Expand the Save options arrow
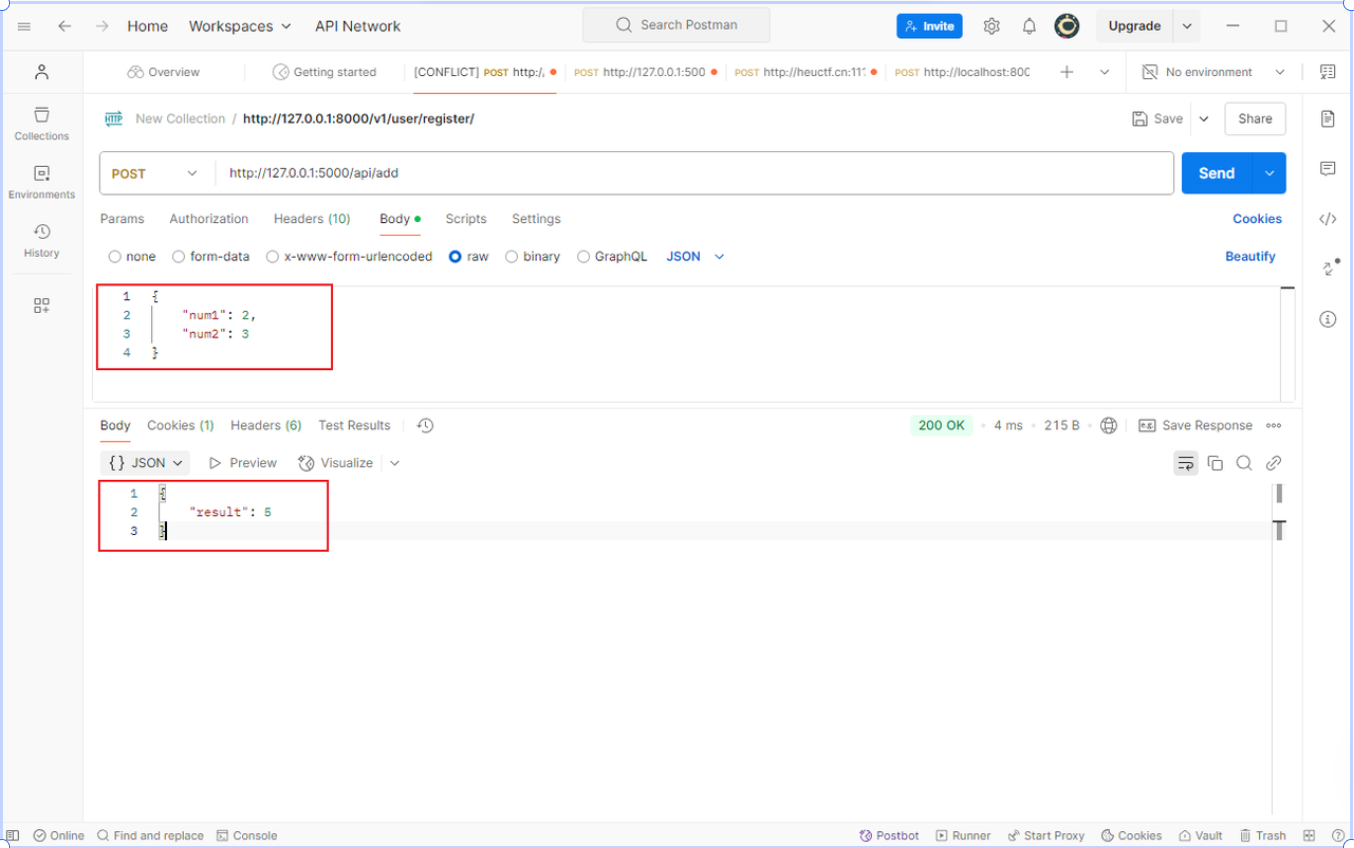1354x848 pixels. [1204, 119]
